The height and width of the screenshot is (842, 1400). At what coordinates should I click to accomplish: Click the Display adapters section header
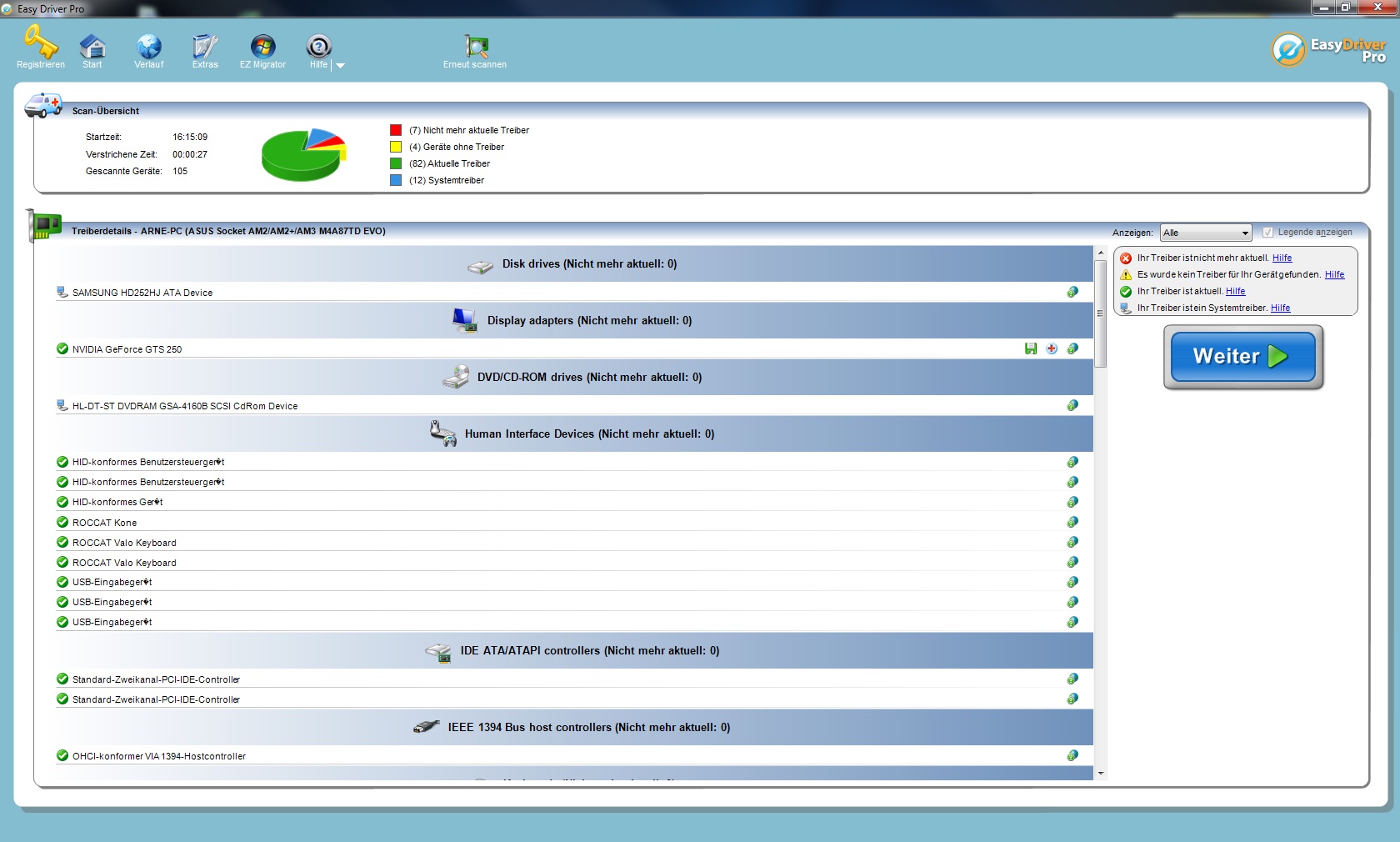coord(573,320)
